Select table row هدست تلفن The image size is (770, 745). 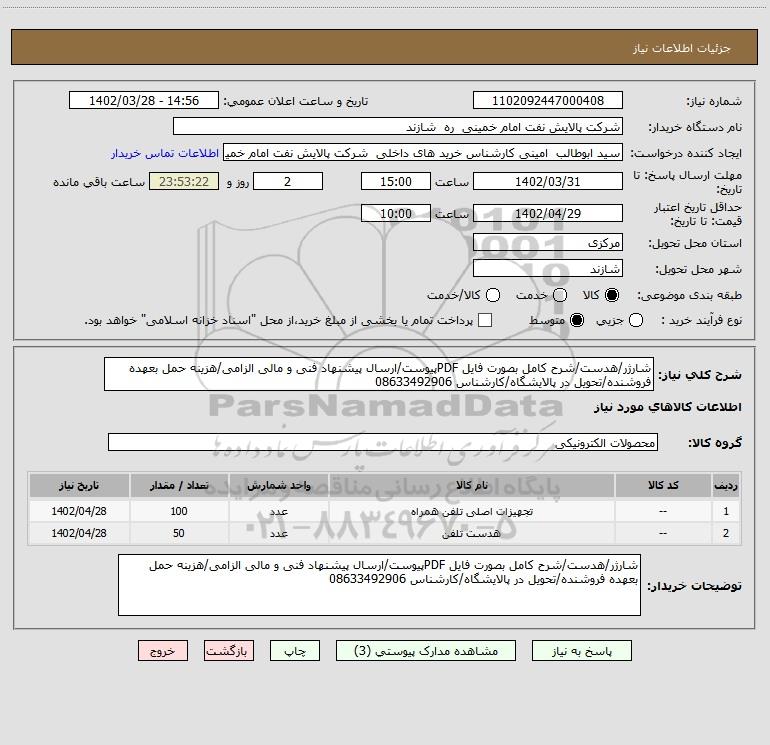click(384, 533)
